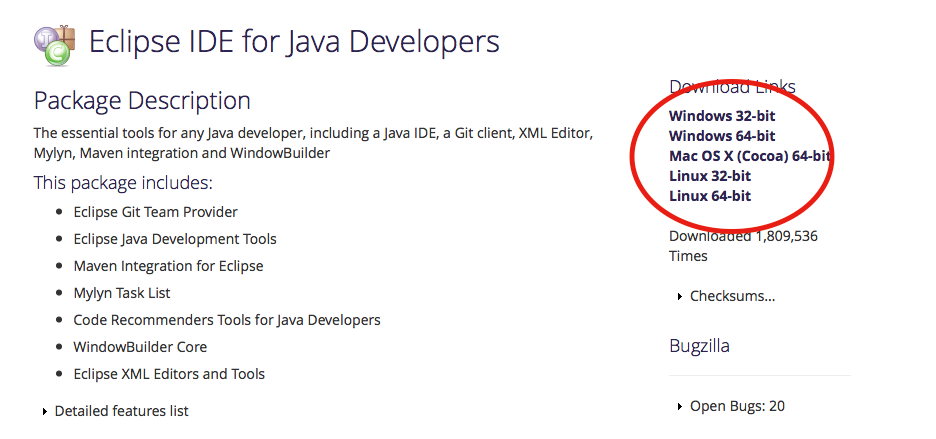Download the Linux 32-bit package

click(x=710, y=176)
